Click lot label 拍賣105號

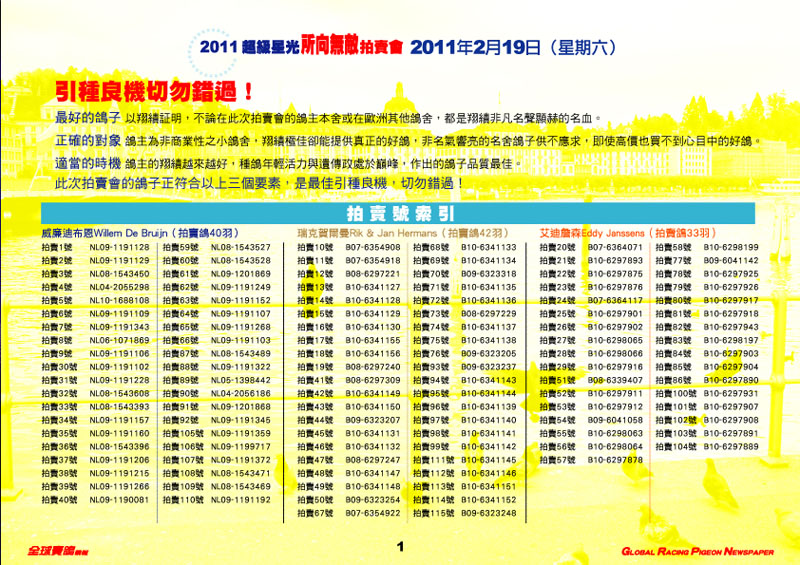pyautogui.click(x=183, y=433)
